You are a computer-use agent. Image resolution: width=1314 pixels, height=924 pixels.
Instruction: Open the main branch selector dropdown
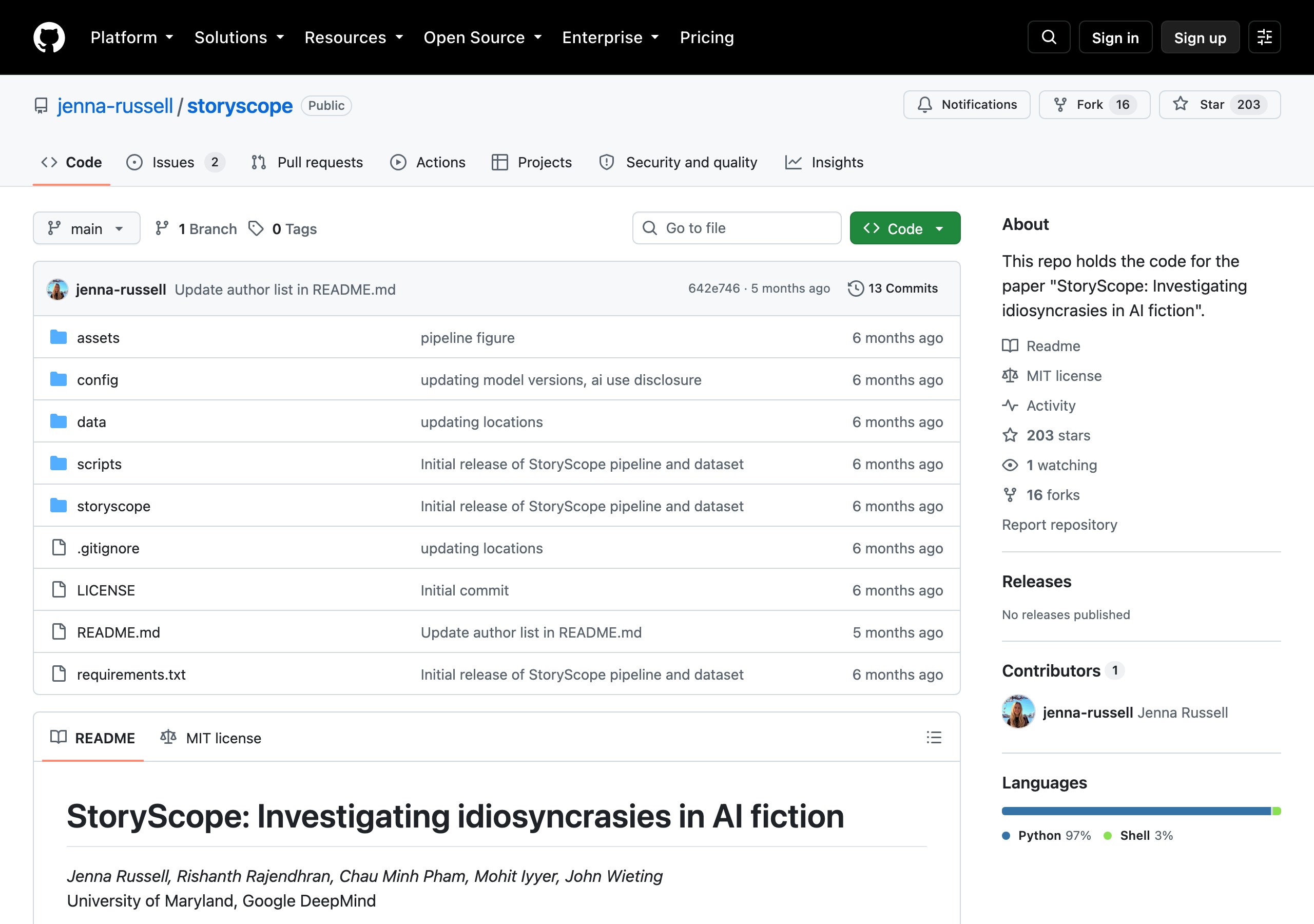coord(86,228)
